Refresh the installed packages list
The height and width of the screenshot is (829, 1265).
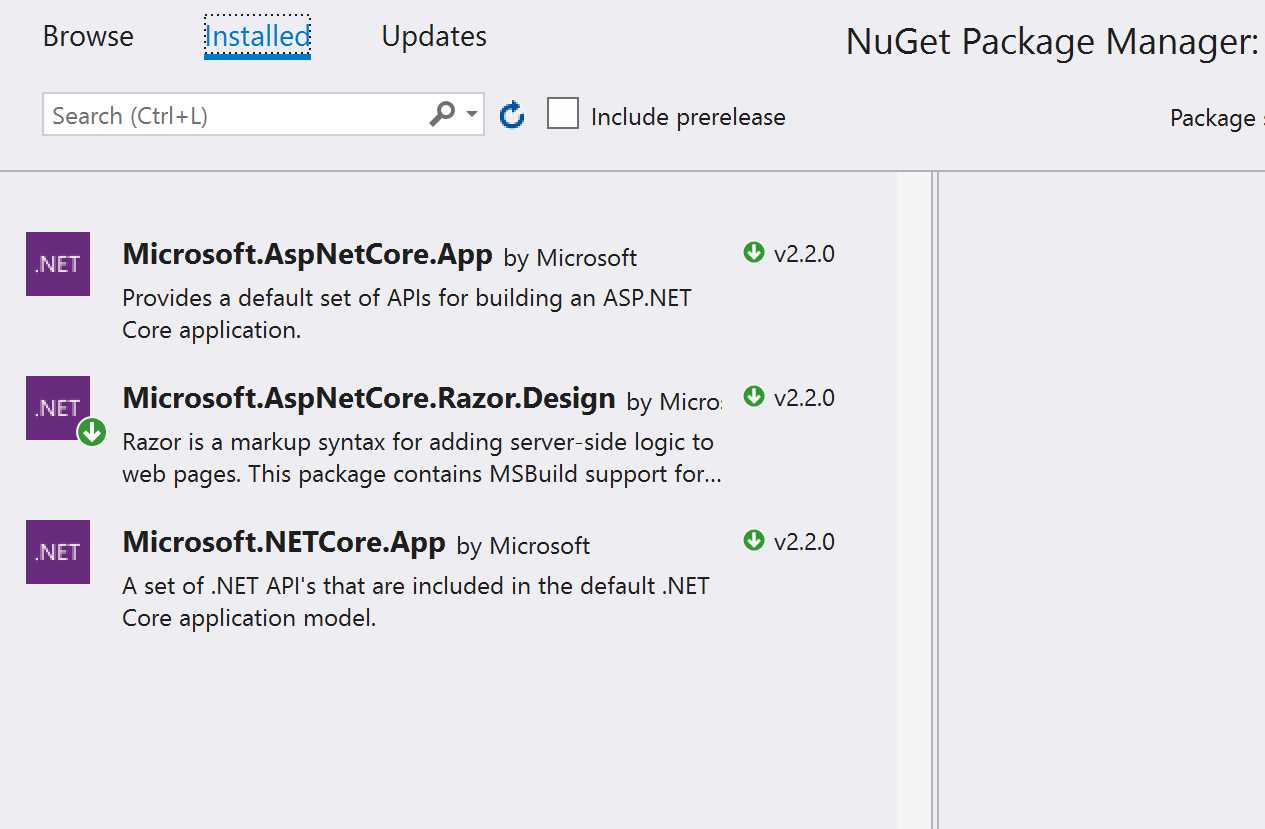[x=511, y=114]
